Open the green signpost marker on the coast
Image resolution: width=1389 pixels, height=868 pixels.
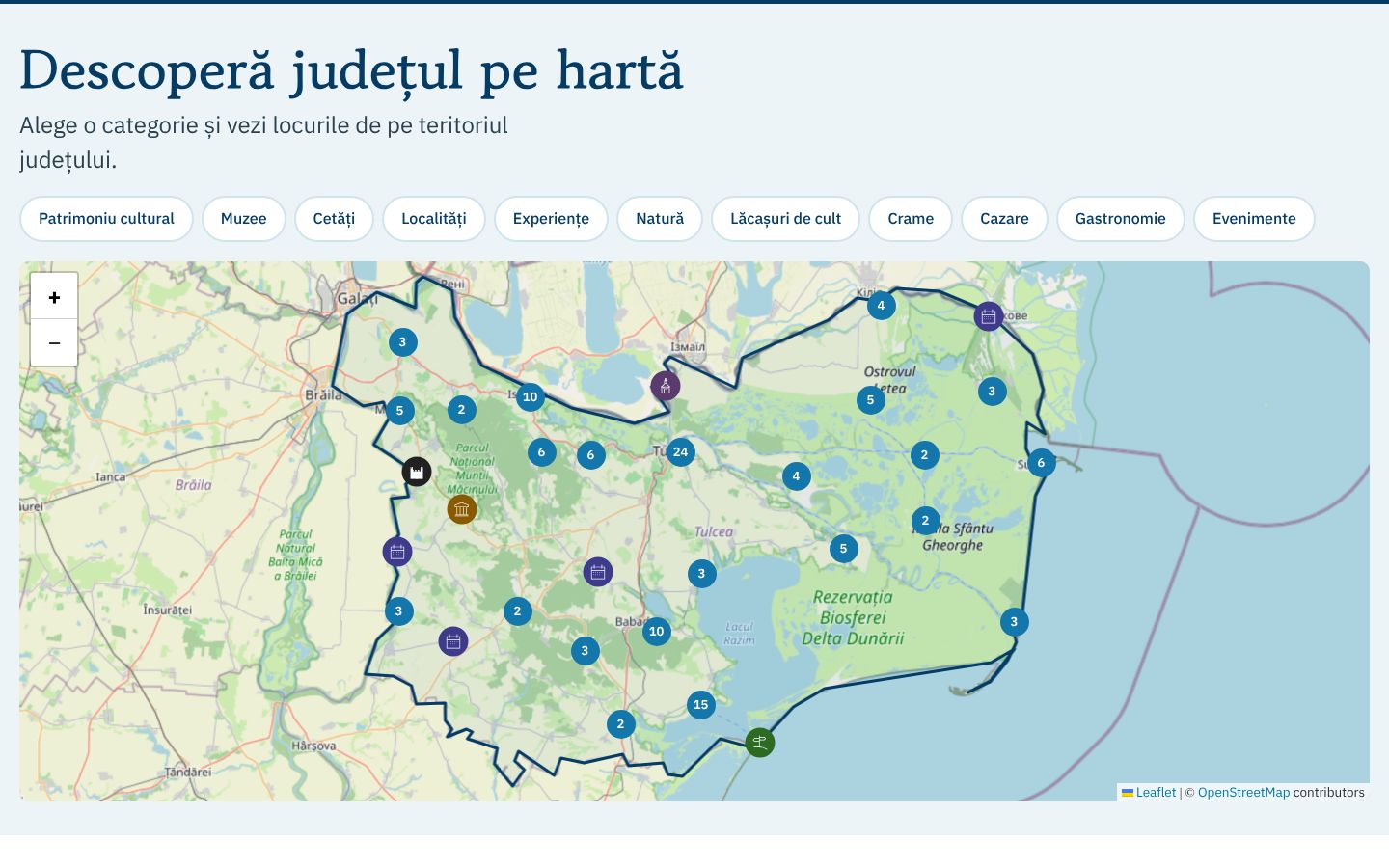[x=760, y=743]
